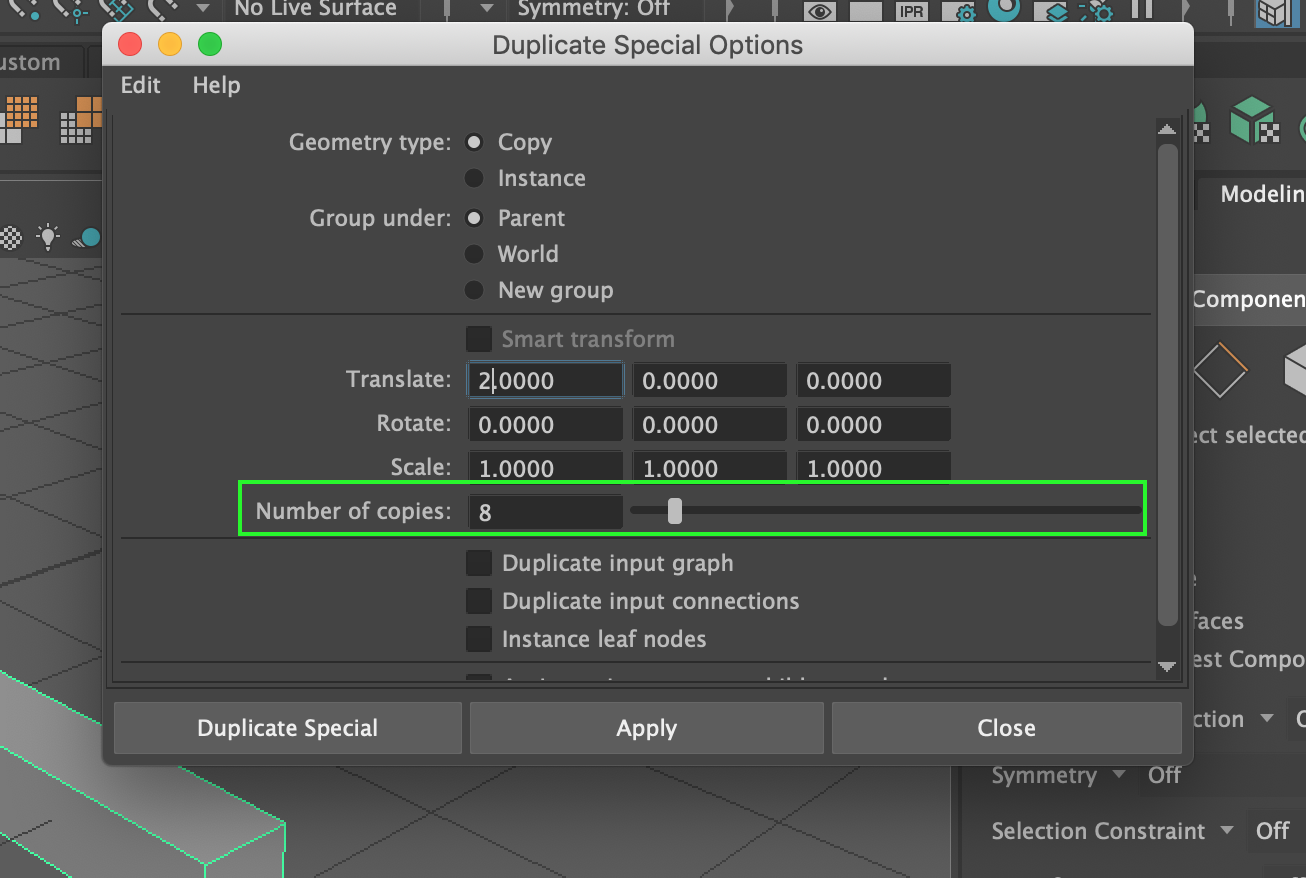This screenshot has width=1306, height=878.
Task: Select the green shaded cube icon
Action: coord(1254,118)
